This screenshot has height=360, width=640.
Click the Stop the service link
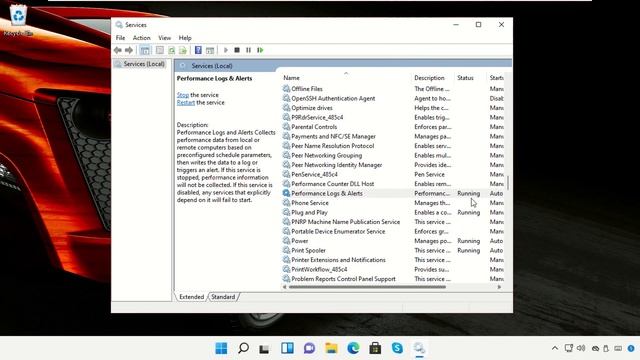[182, 95]
